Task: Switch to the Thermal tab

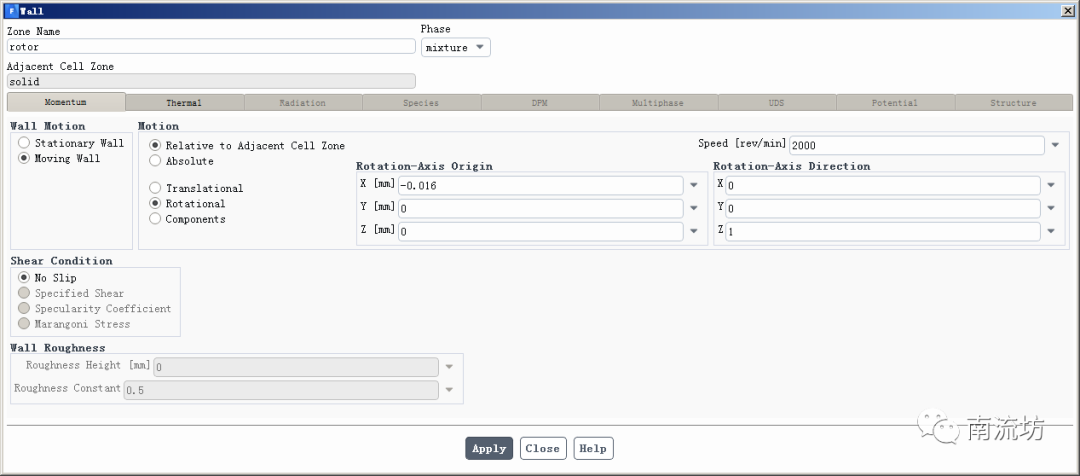Action: click(x=185, y=103)
